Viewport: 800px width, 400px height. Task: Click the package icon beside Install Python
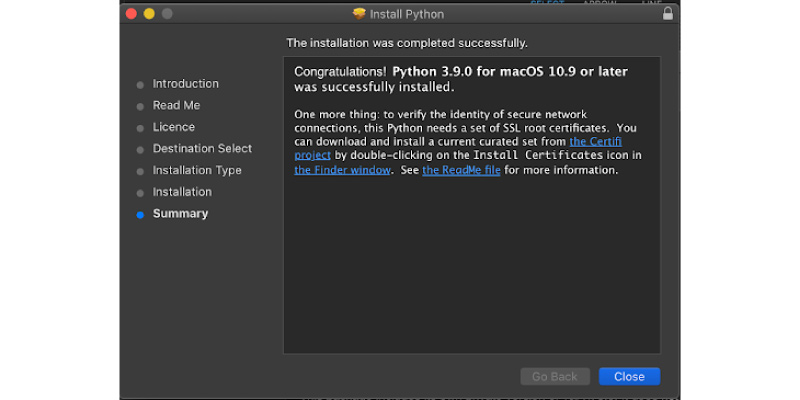[x=359, y=14]
